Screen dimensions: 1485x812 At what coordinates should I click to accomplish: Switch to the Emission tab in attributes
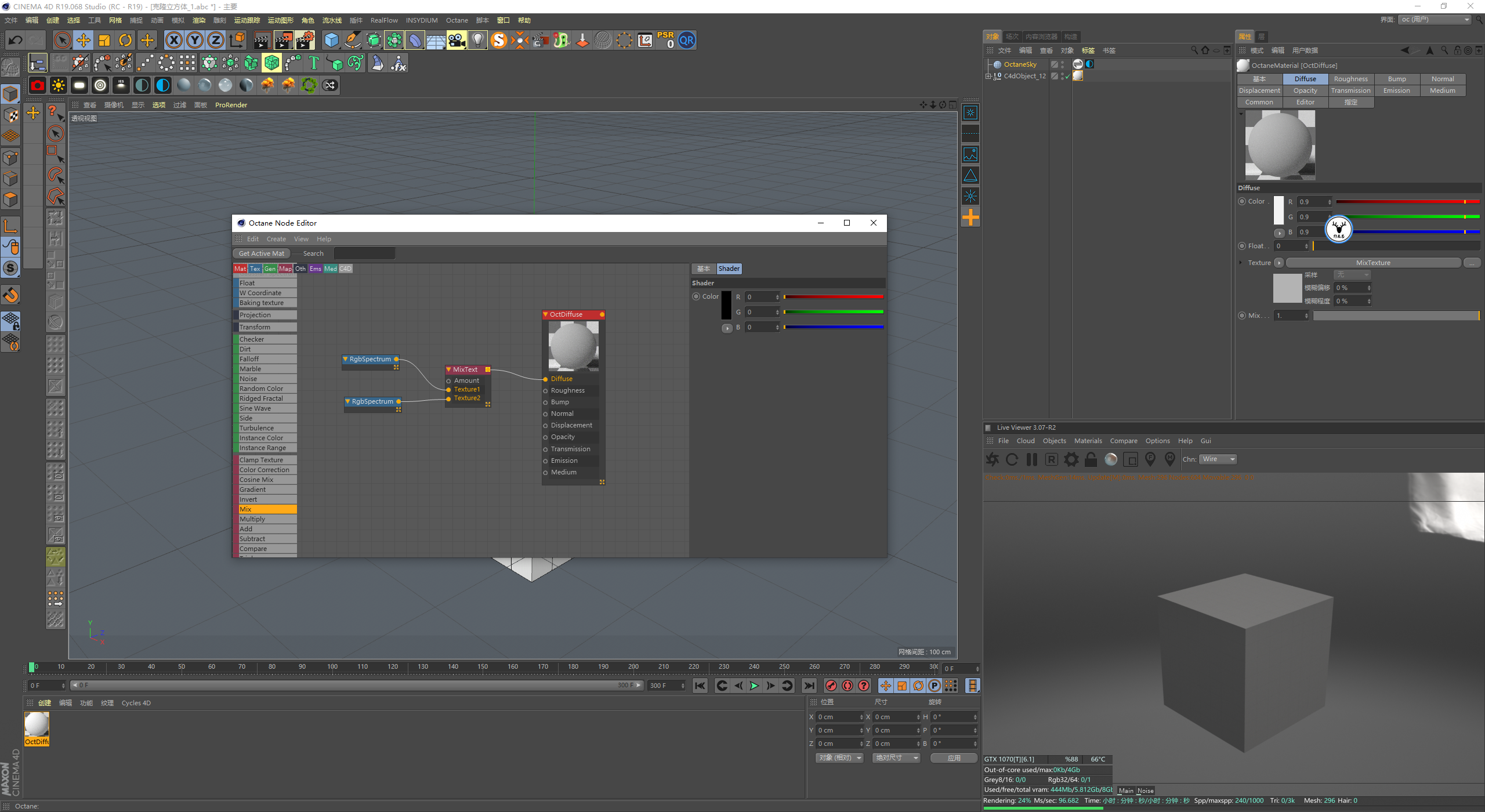[x=1396, y=90]
